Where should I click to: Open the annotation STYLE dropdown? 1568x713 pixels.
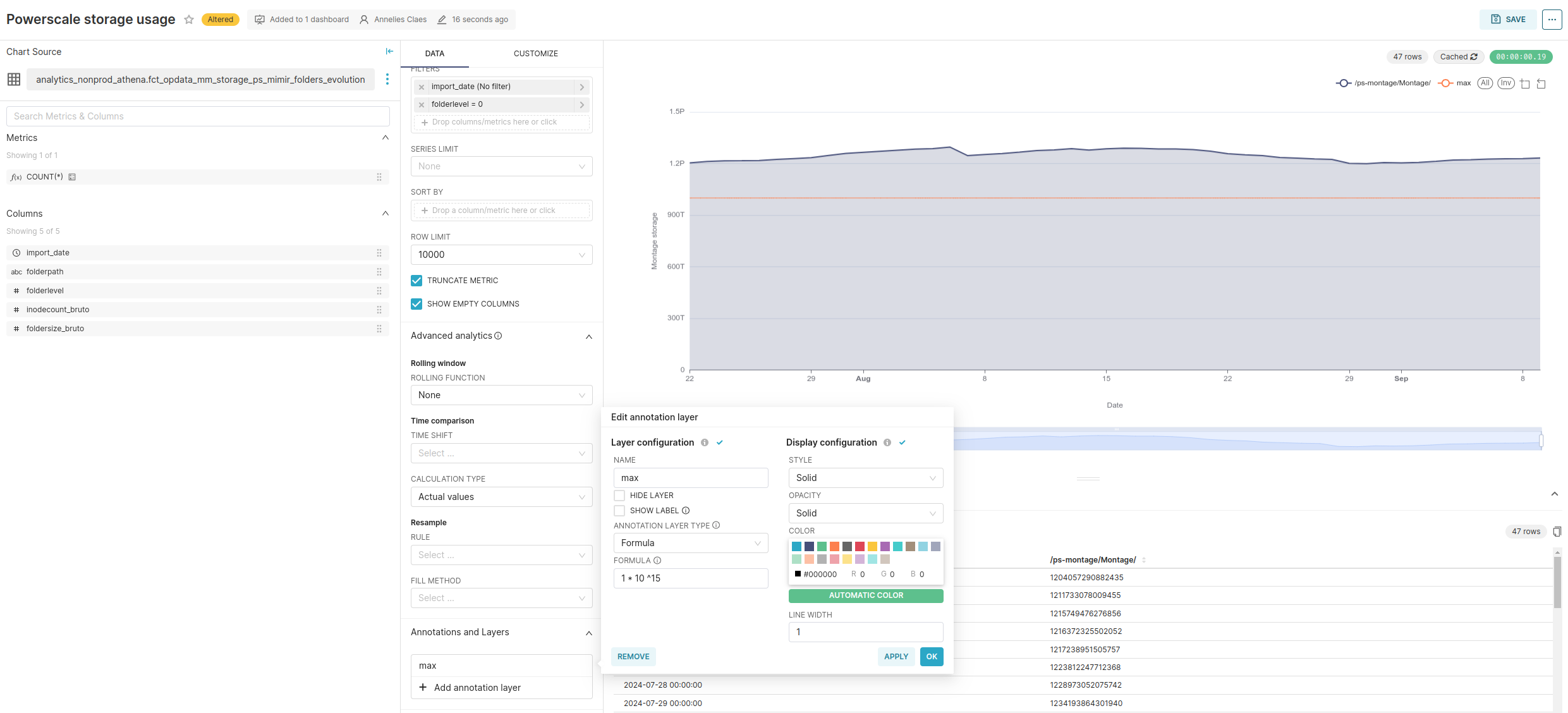[x=866, y=478]
